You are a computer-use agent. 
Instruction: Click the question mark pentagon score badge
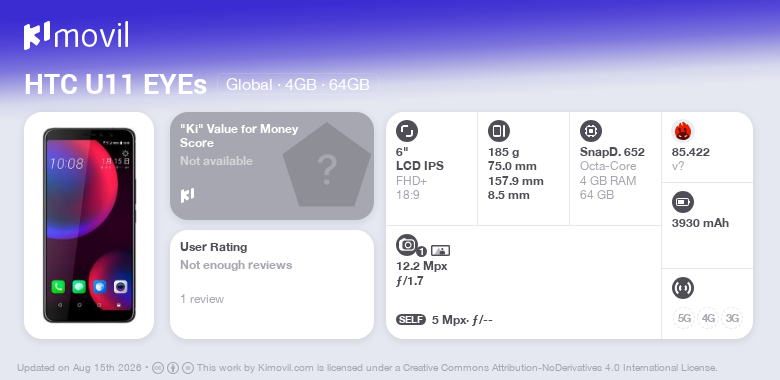(327, 166)
